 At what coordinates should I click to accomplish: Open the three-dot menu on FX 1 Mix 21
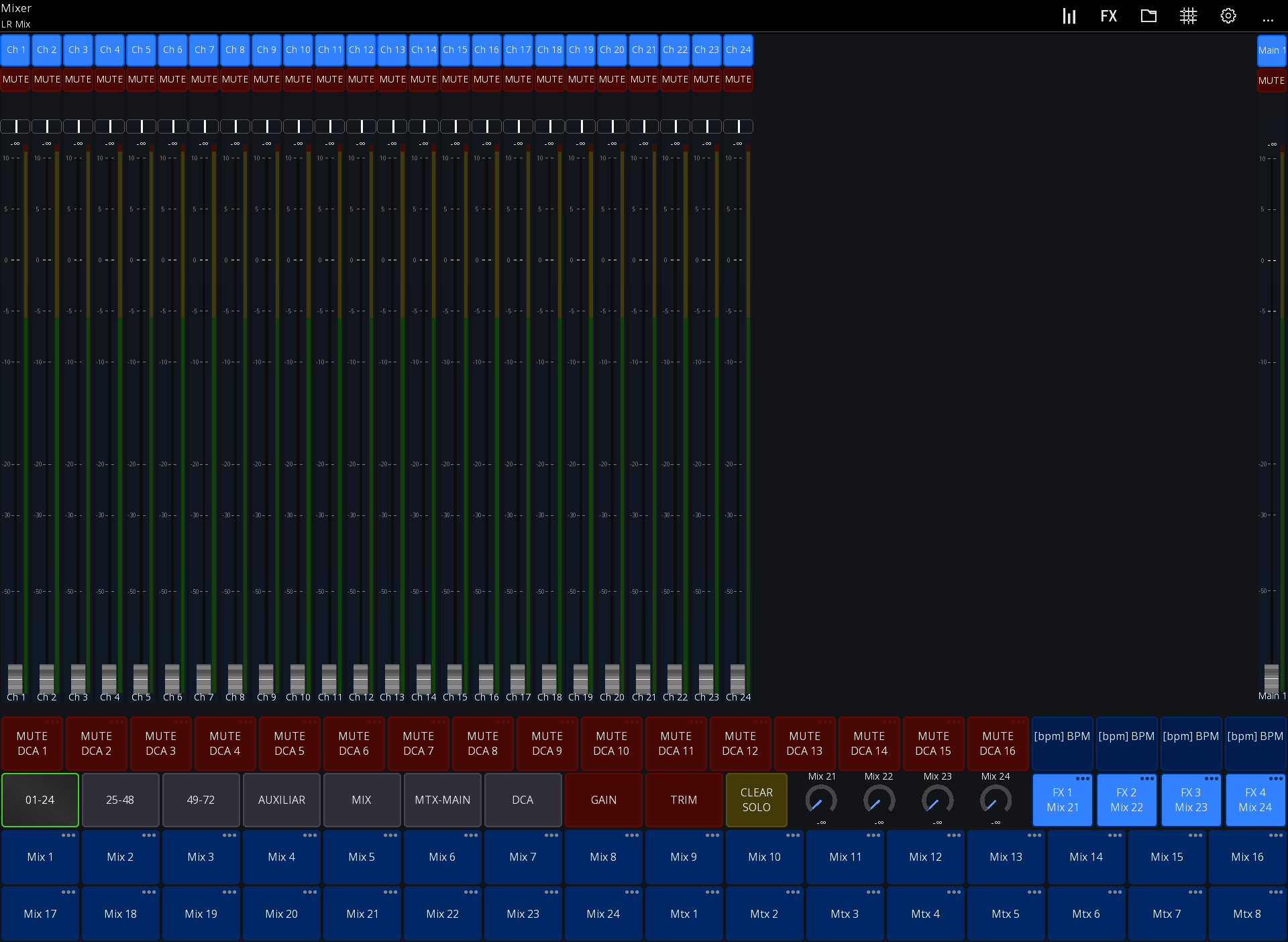(x=1083, y=779)
